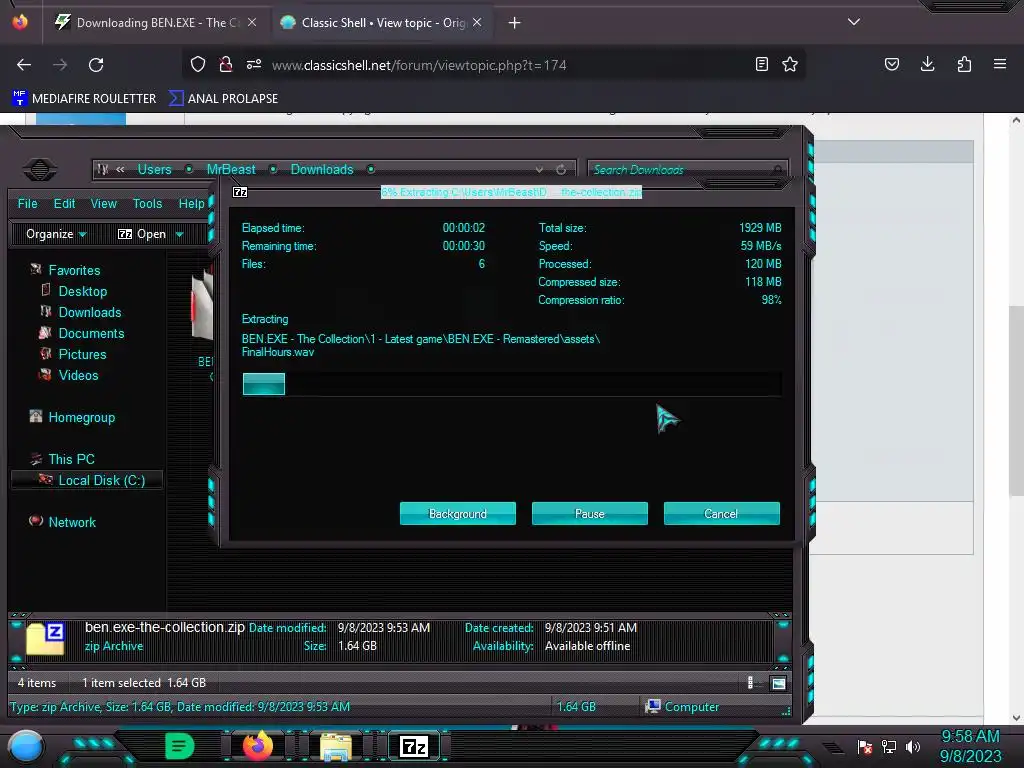1024x768 pixels.
Task: Expand the list-all-tabs chevron
Action: click(x=854, y=22)
